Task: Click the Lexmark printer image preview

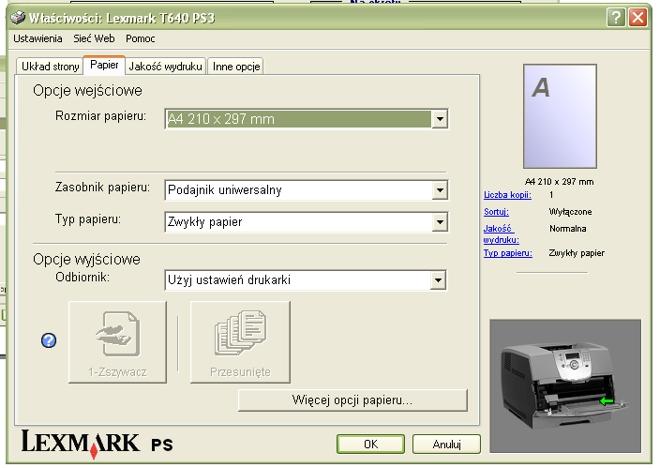Action: click(x=565, y=386)
